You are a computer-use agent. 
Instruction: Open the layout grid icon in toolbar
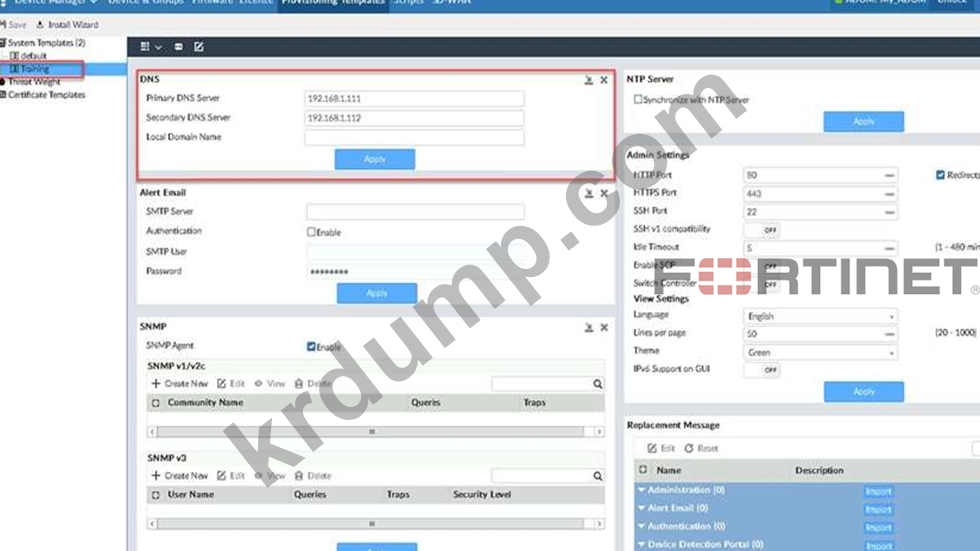point(145,46)
